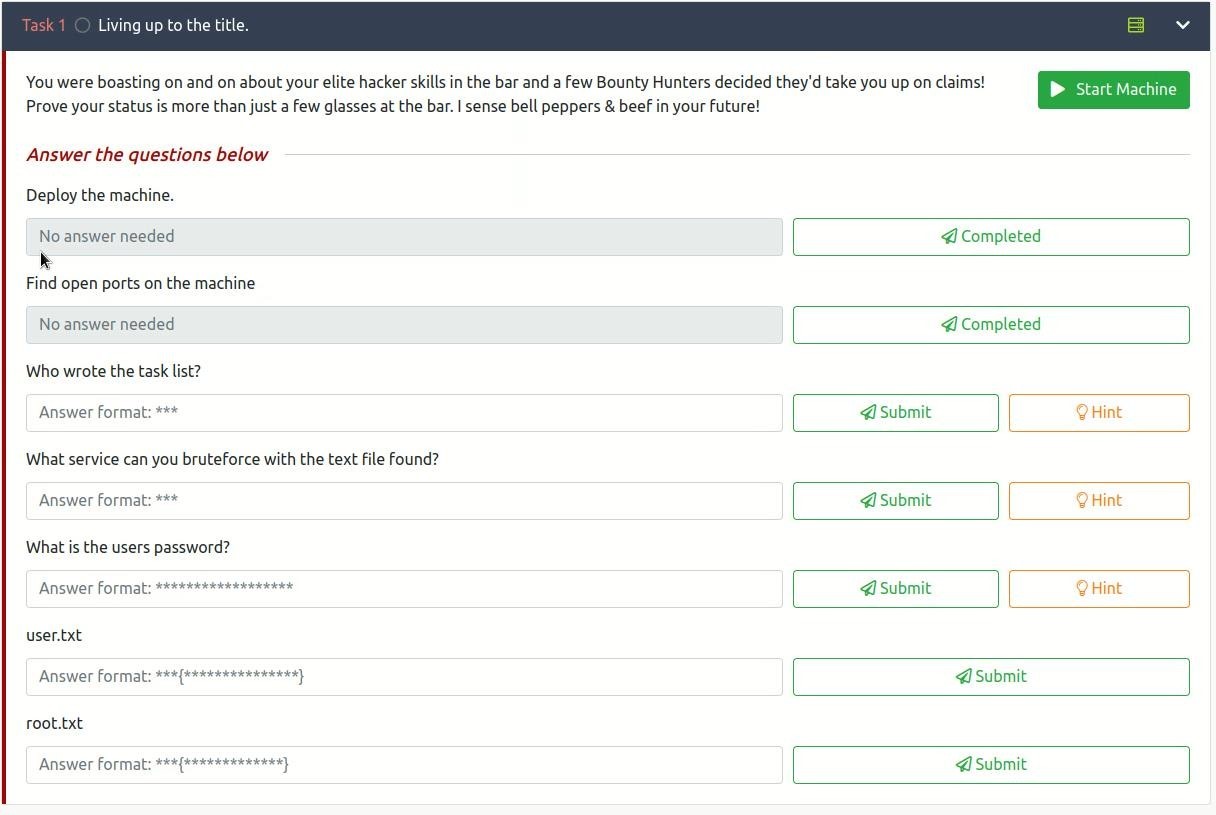Viewport: 1216px width, 815px height.
Task: Focus the task list author answer field
Action: [404, 413]
